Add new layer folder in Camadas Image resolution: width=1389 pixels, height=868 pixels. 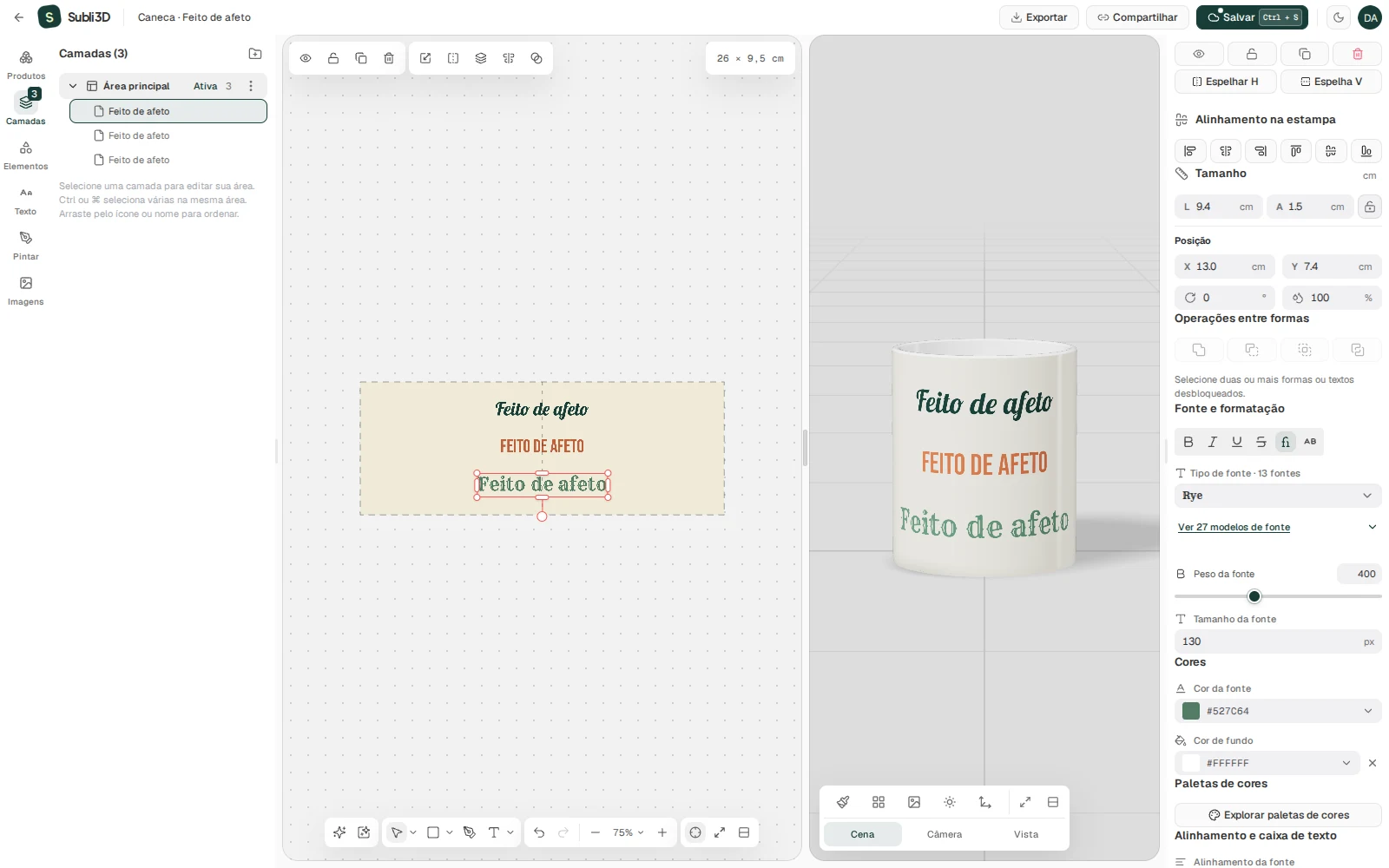click(255, 54)
